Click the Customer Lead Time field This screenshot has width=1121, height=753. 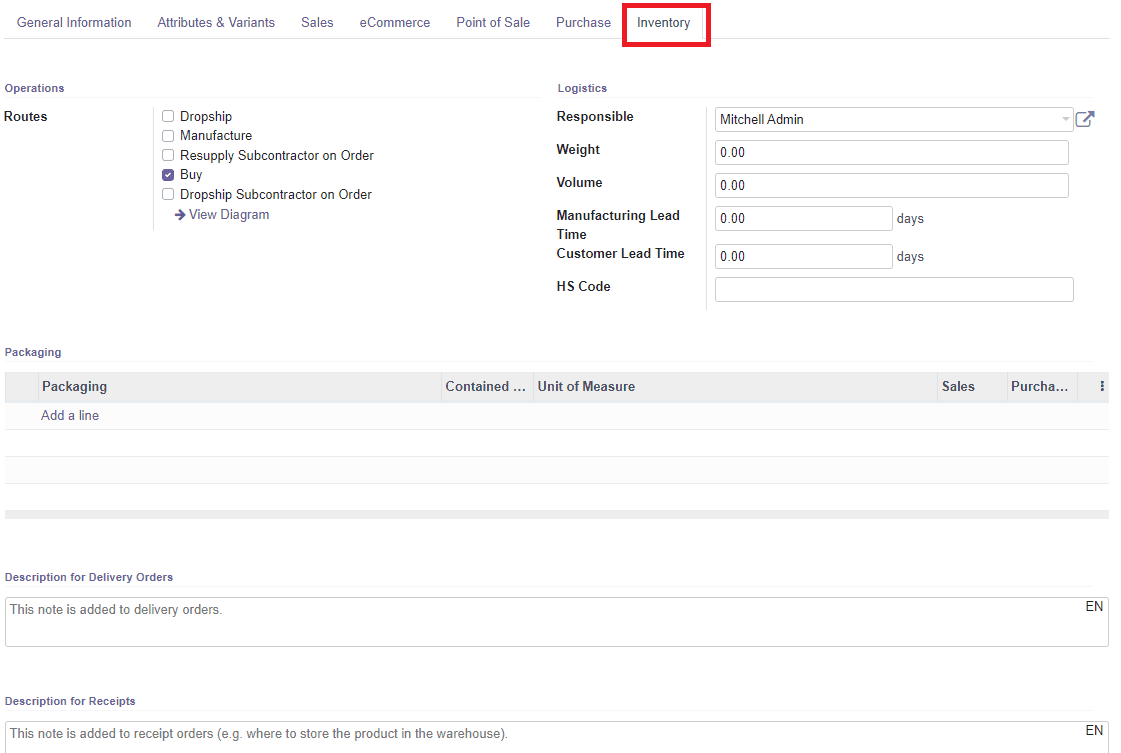point(803,256)
